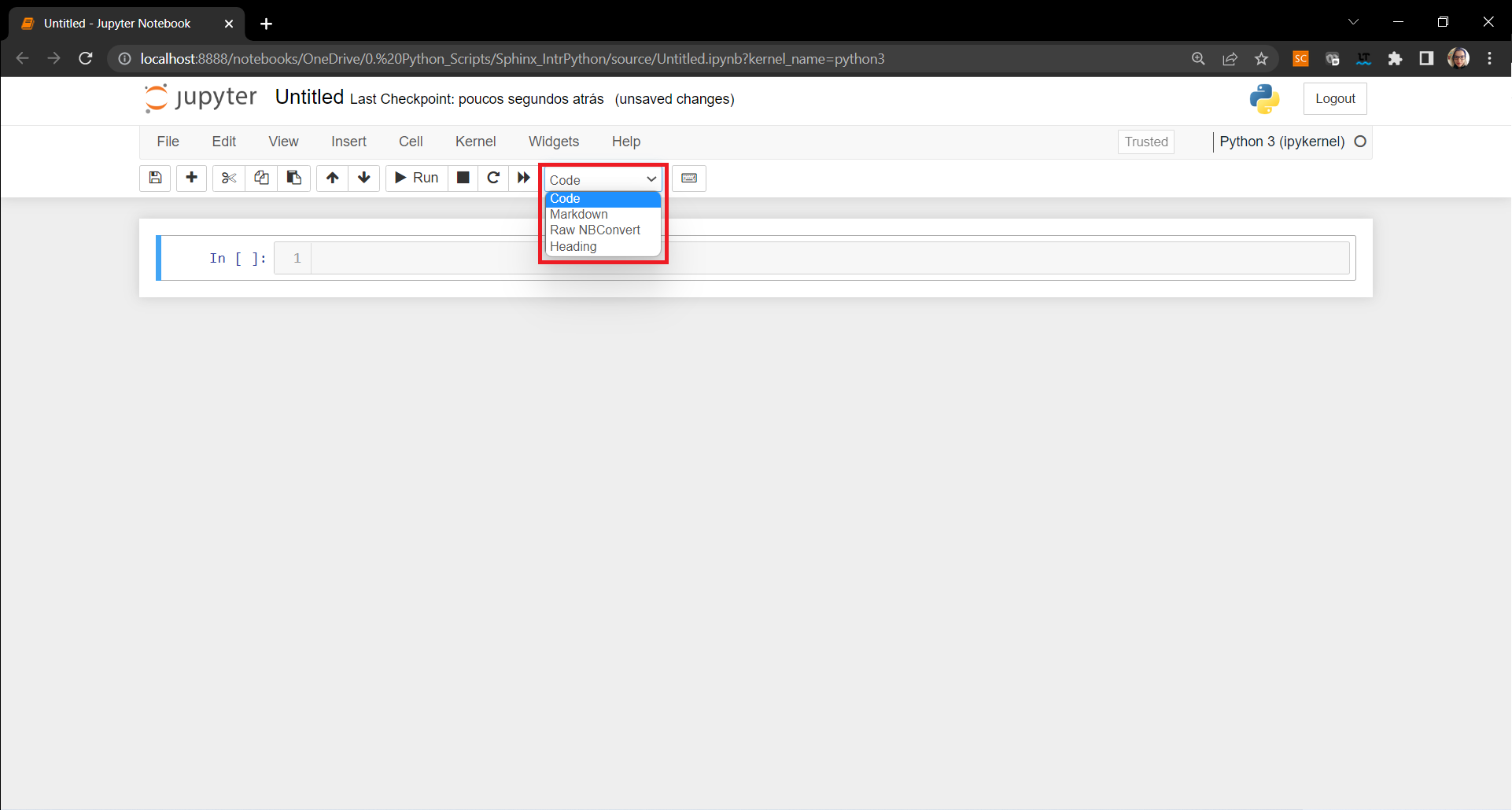Reload the page in the browser

(x=86, y=58)
